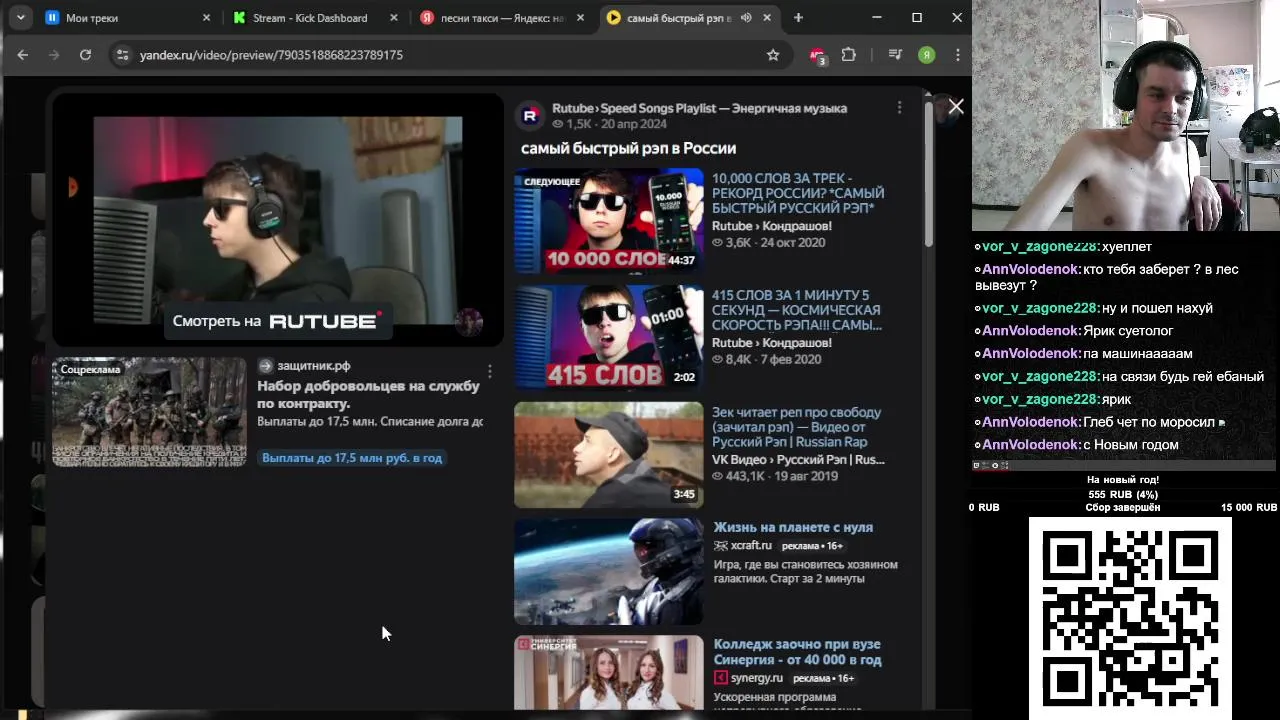Screen dimensions: 1280x720
Task: Open the green profile avatar
Action: coord(927,55)
